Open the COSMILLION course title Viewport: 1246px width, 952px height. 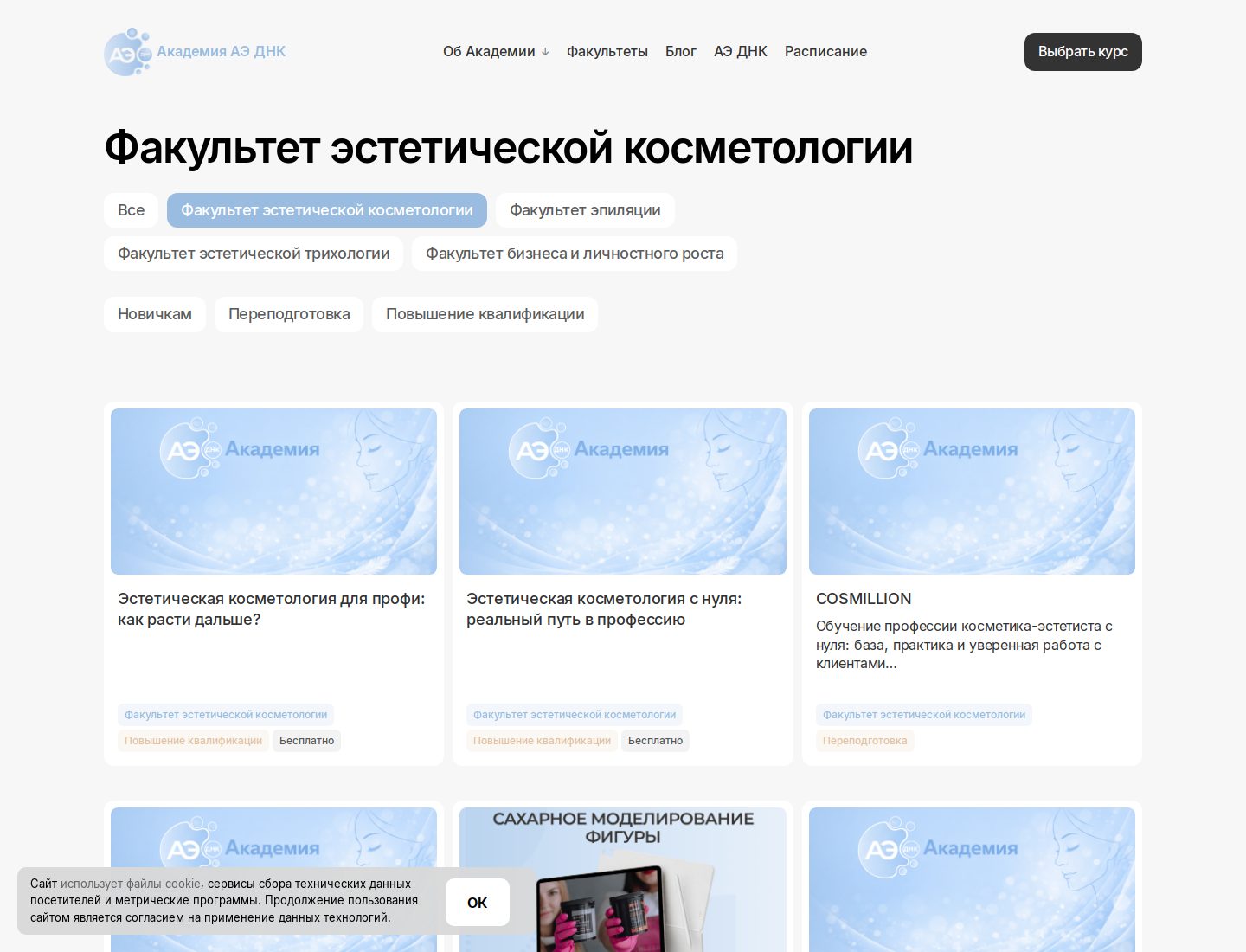(x=864, y=599)
